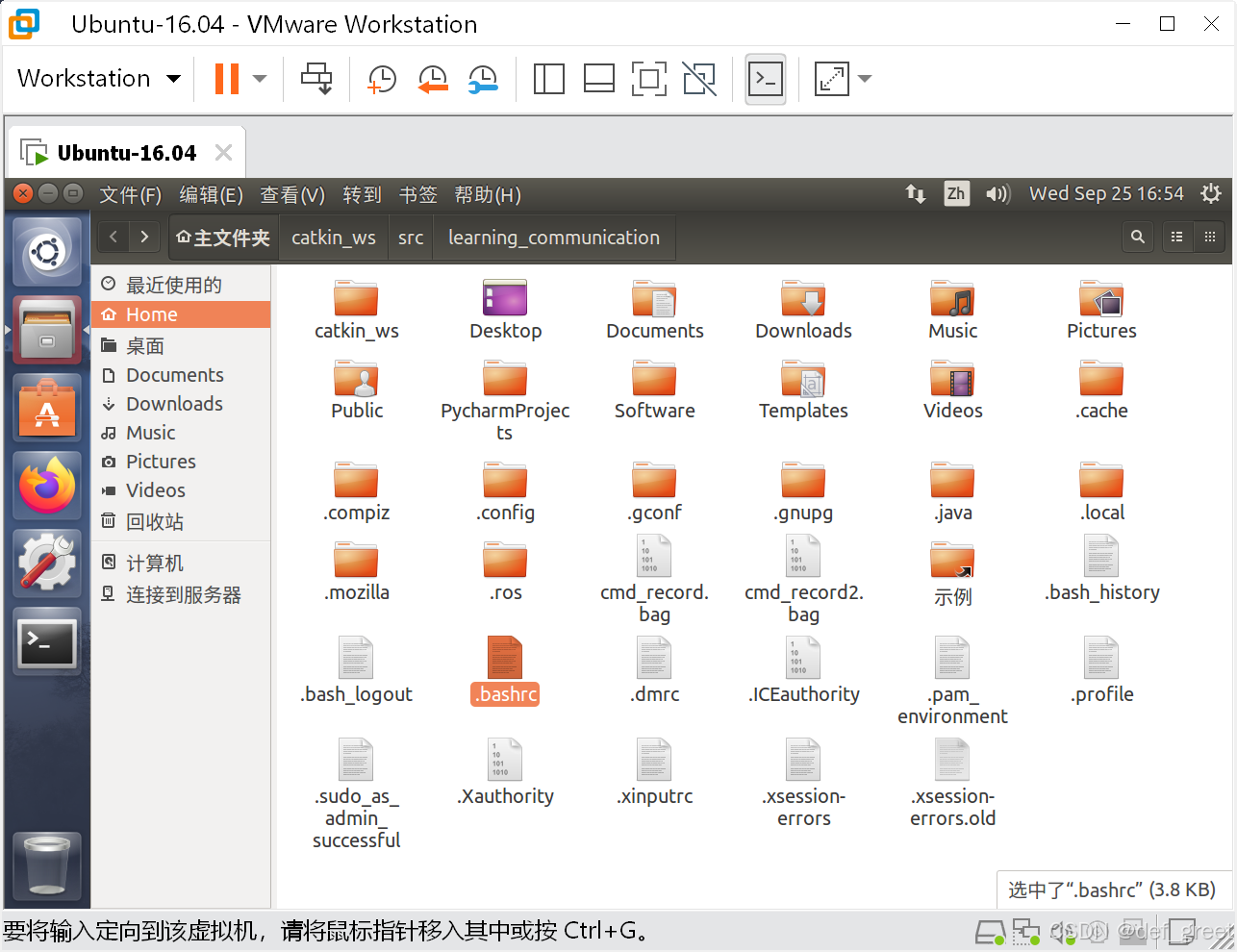Viewport: 1237px width, 952px height.
Task: Click the file search magnifier icon
Action: click(1138, 237)
